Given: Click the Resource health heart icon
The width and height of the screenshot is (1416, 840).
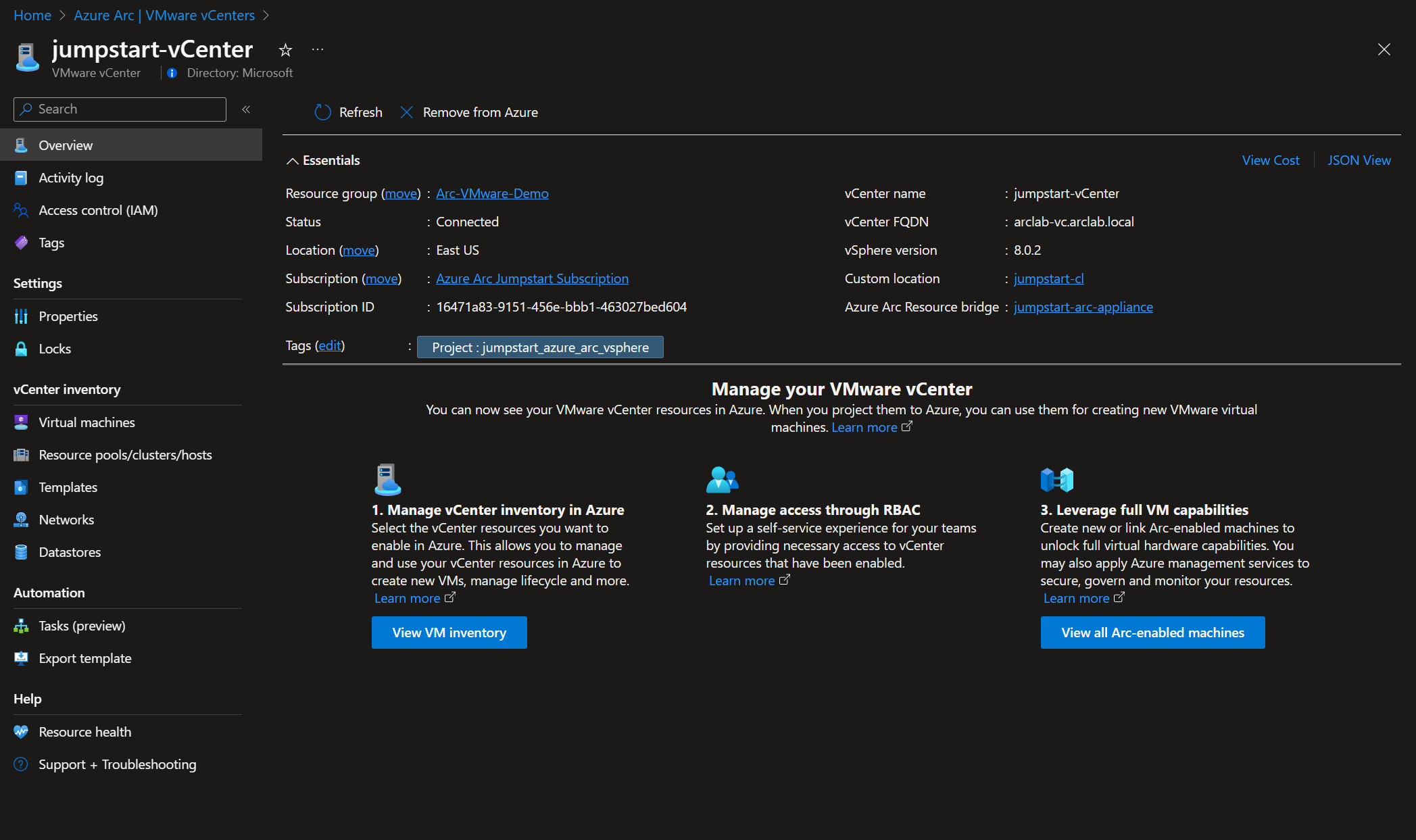Looking at the screenshot, I should pyautogui.click(x=21, y=732).
